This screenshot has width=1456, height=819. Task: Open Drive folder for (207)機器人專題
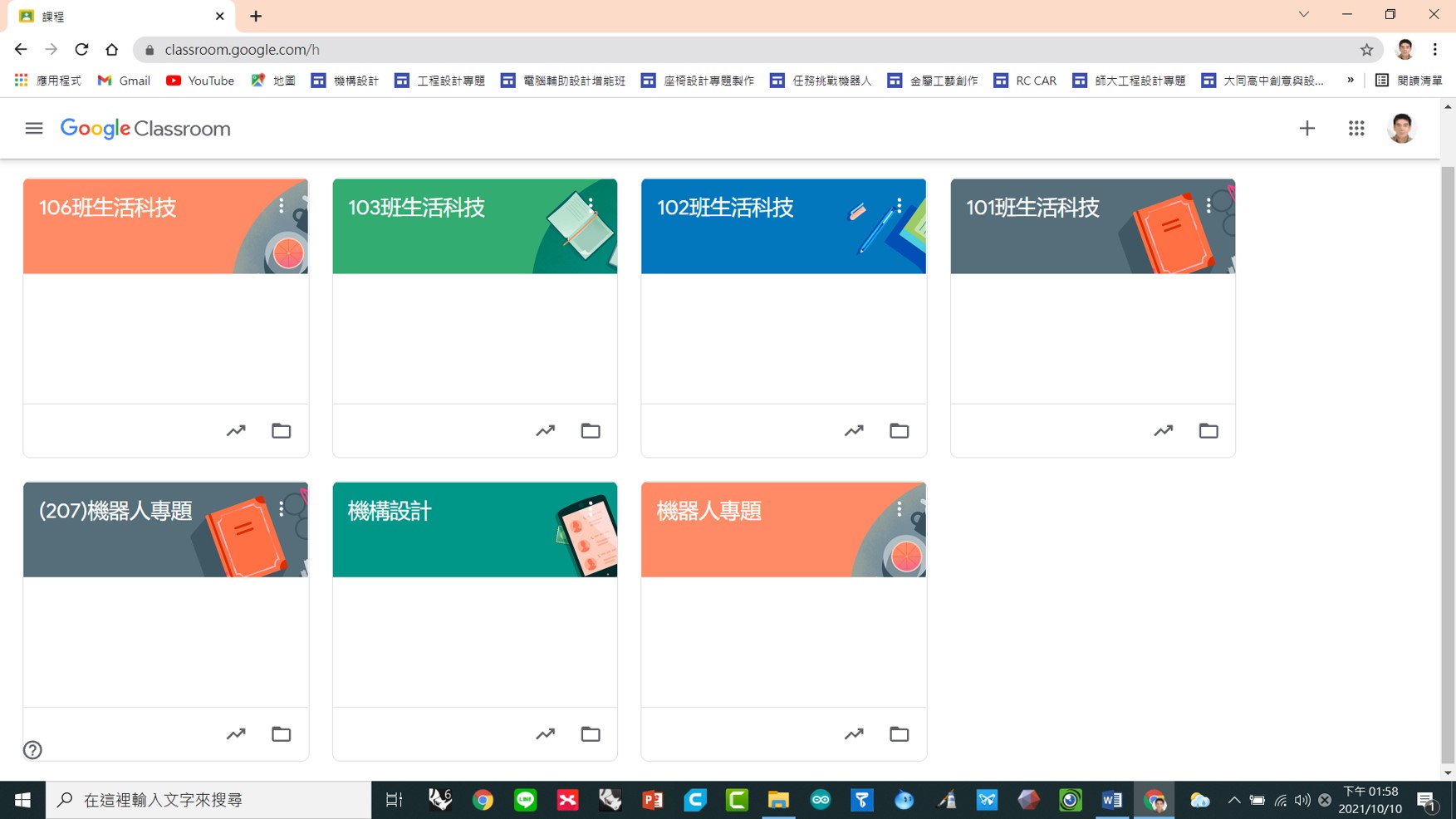pos(281,733)
